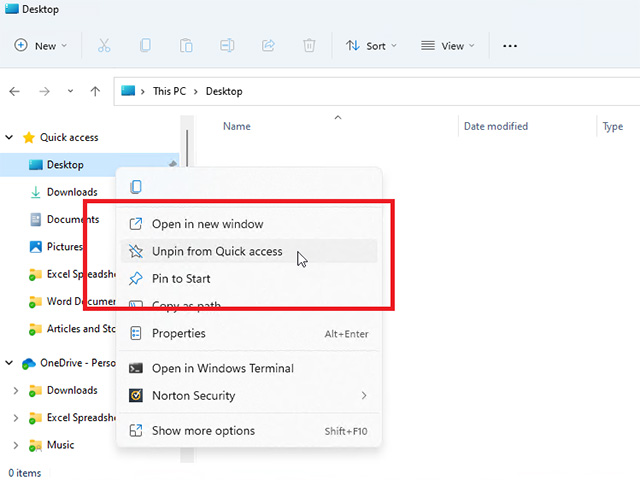Click the Rename icon in the toolbar

[x=227, y=45]
